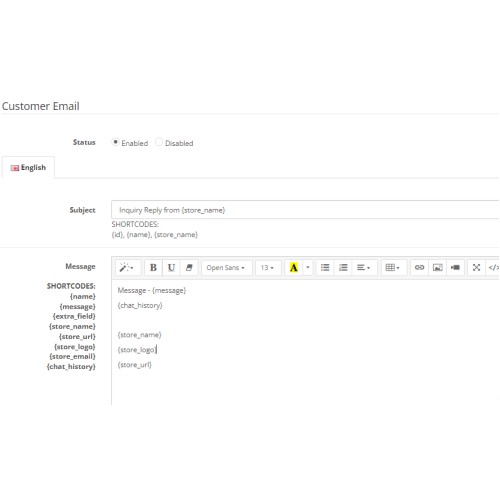Switch editor to fullscreen mode
The image size is (500, 500).
476,268
